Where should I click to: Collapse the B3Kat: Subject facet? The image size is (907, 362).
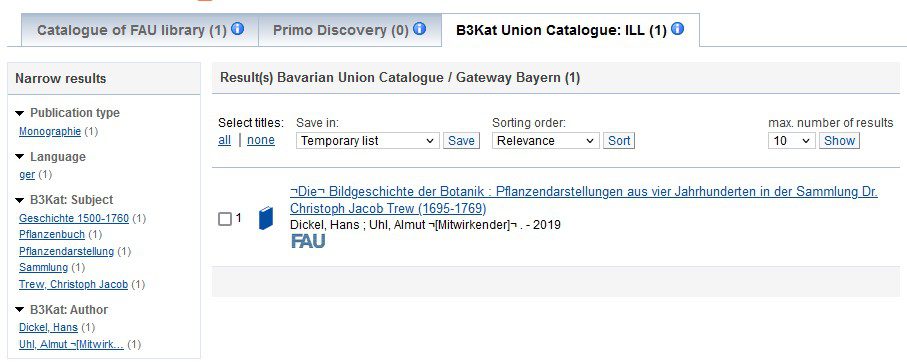20,200
